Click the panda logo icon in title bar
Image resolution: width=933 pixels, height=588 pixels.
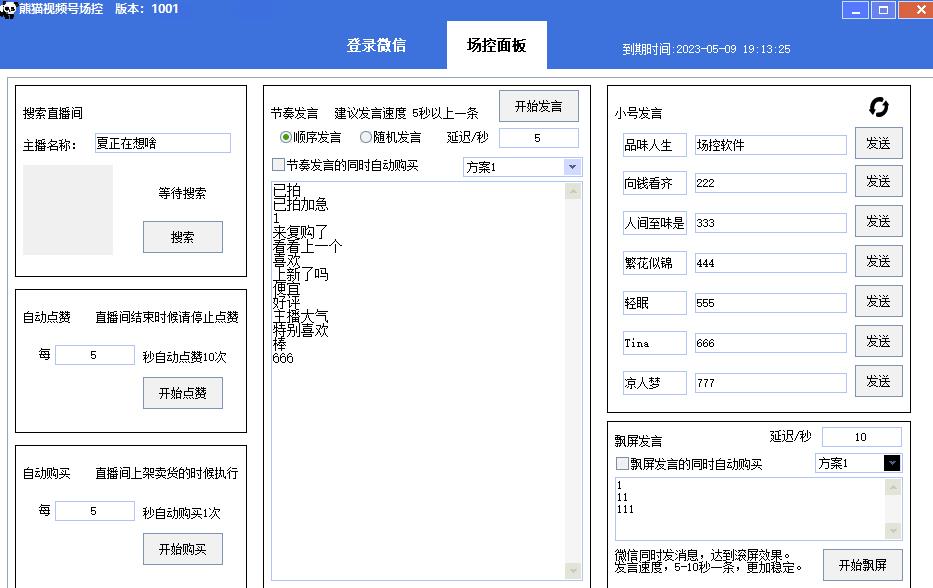pyautogui.click(x=10, y=8)
